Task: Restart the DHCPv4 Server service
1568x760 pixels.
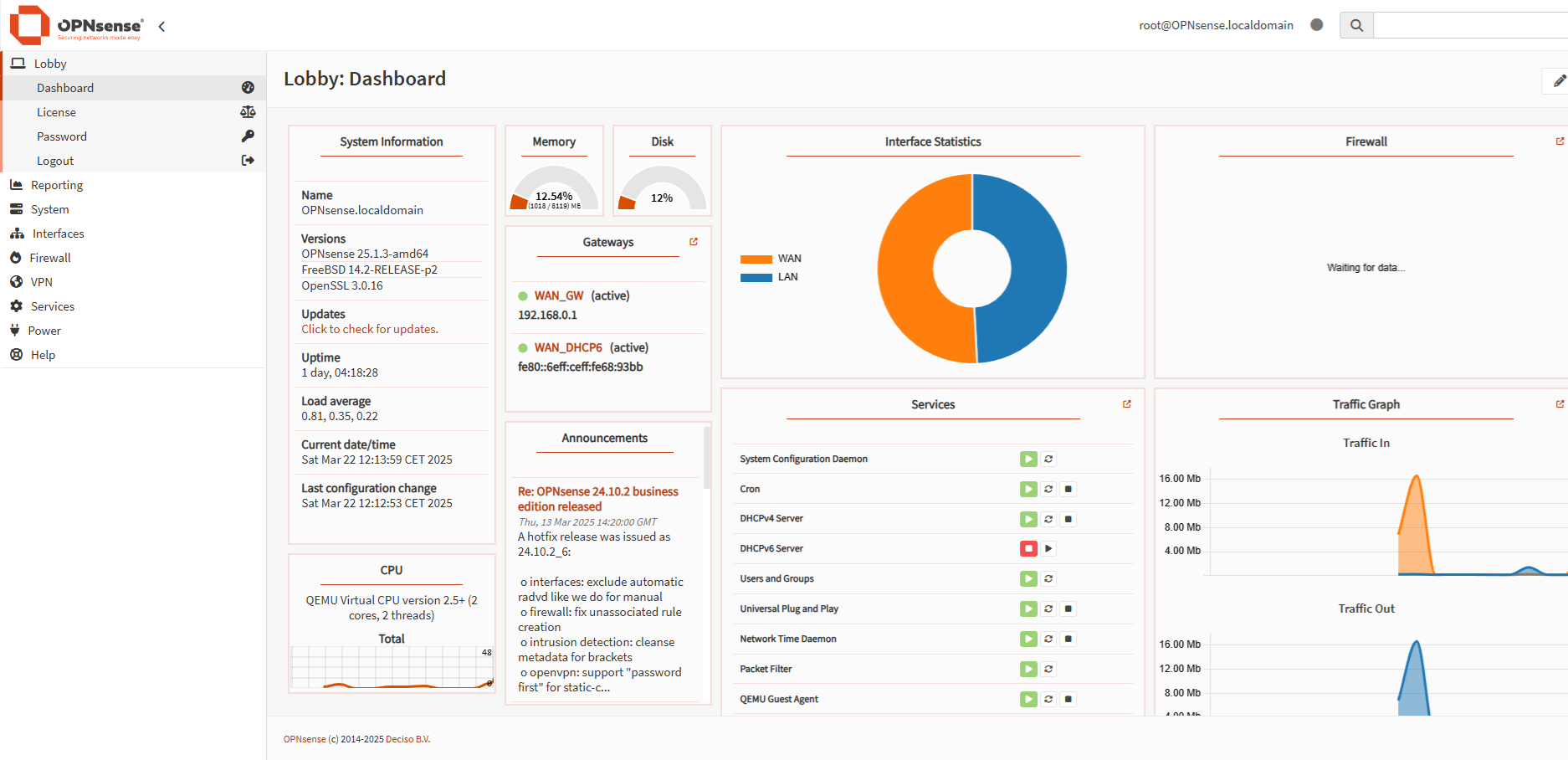Action: [1048, 519]
